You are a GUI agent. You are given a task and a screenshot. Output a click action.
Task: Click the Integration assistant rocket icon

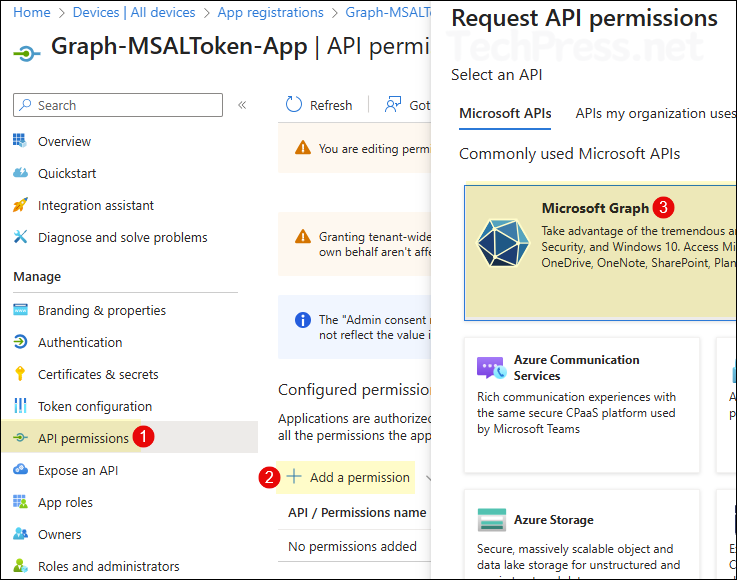(20, 205)
